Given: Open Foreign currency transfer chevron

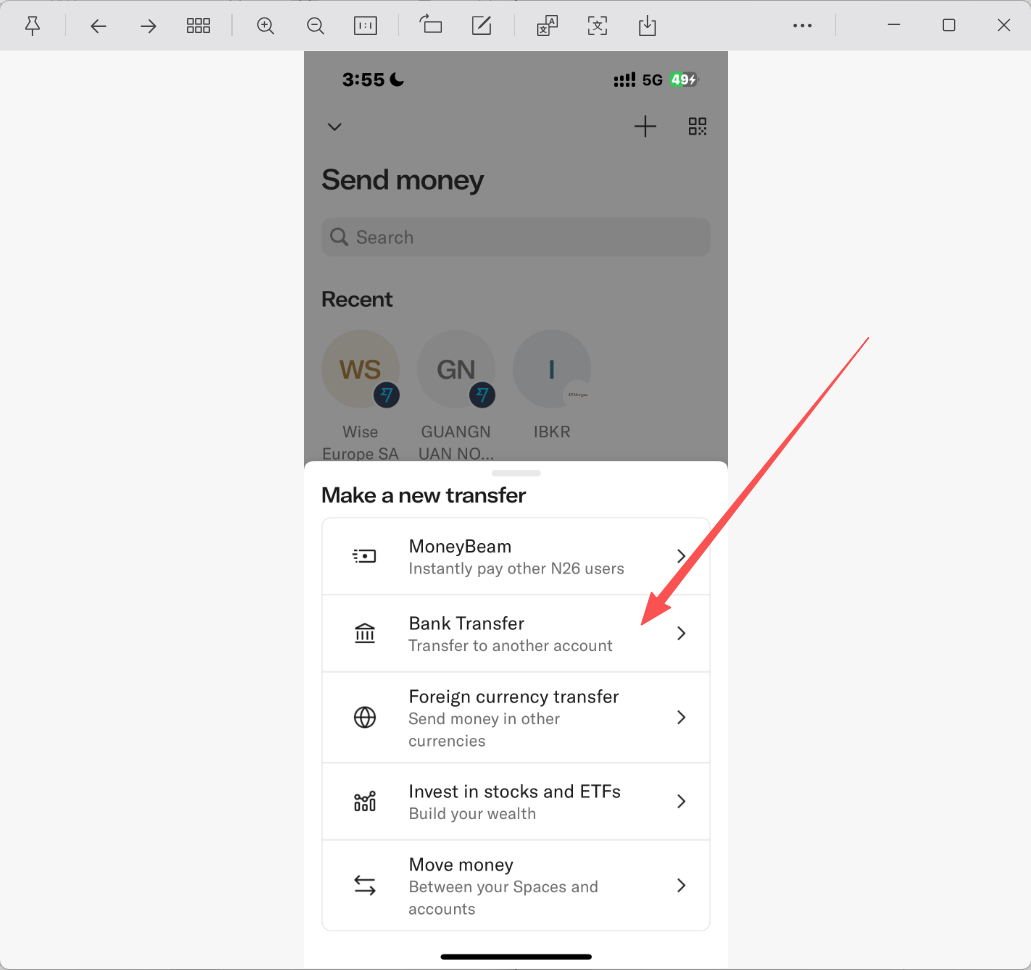Looking at the screenshot, I should (x=681, y=717).
